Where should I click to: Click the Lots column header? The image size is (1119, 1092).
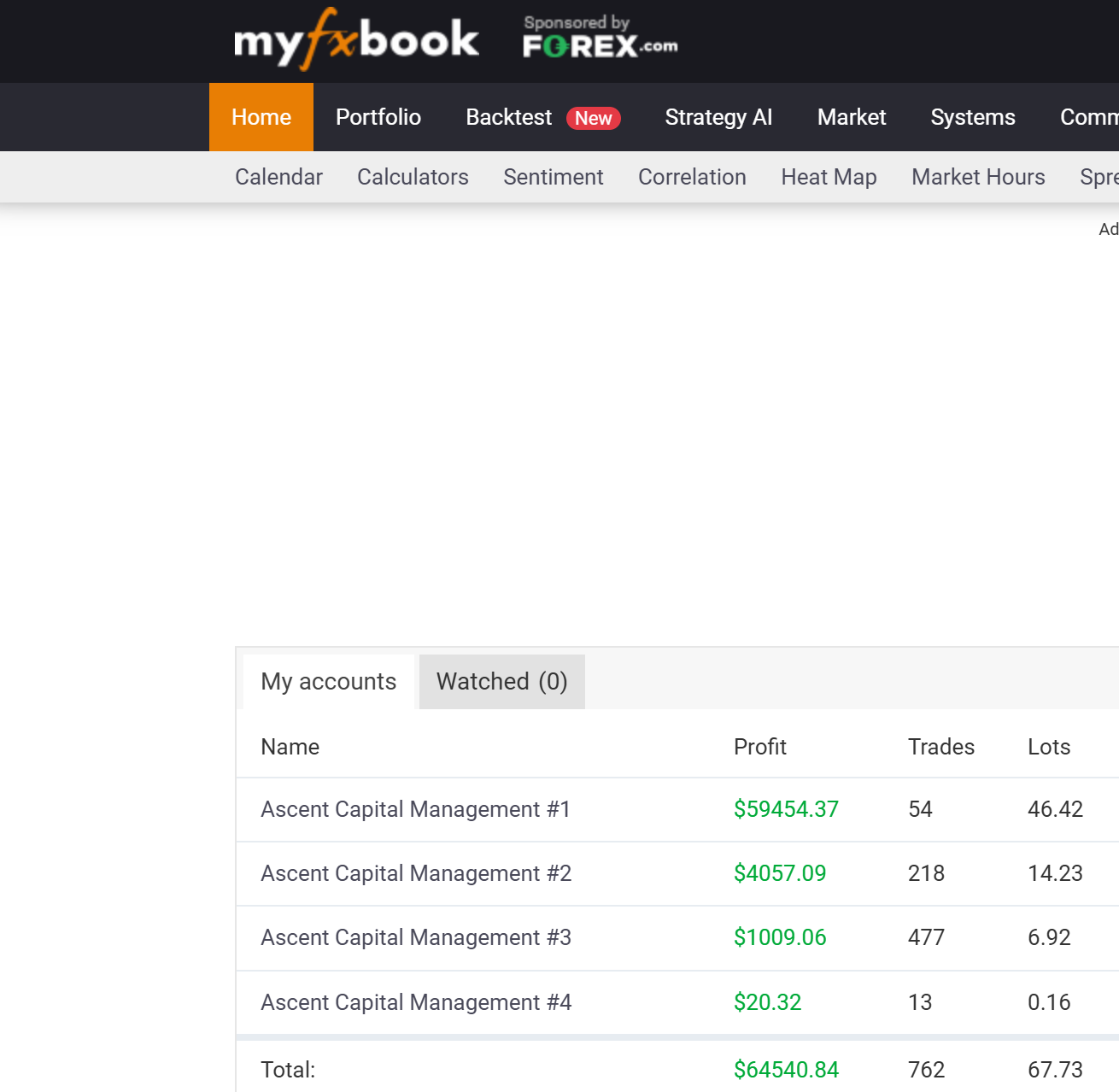pos(1049,747)
